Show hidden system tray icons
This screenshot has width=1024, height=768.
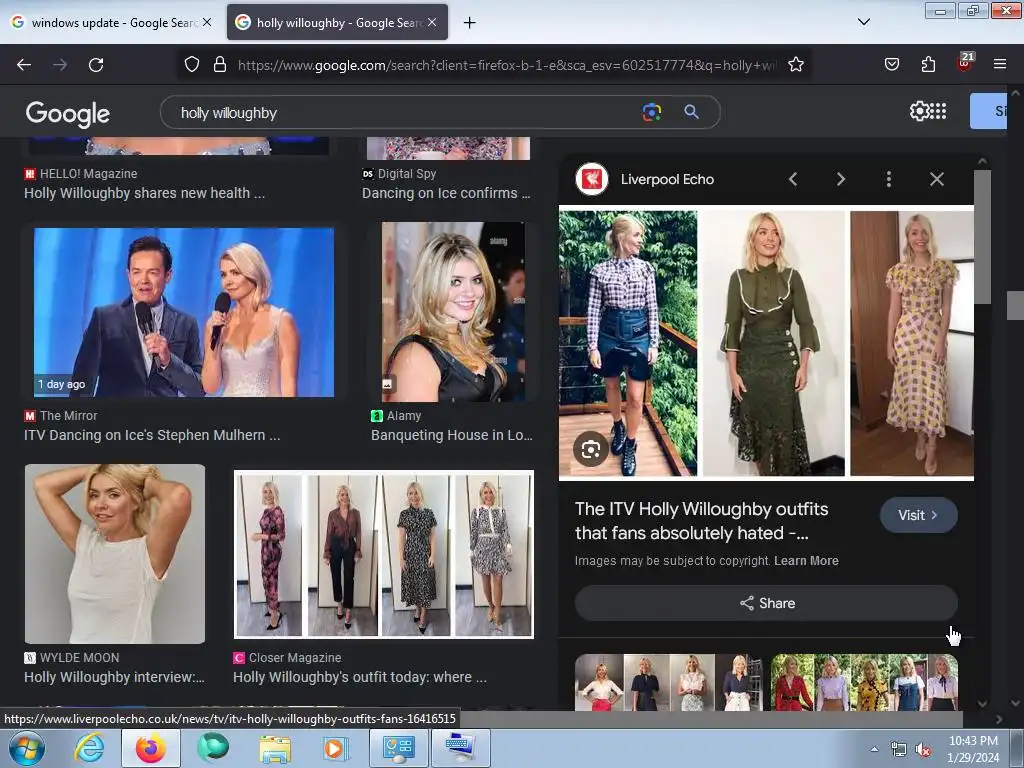[x=874, y=750]
